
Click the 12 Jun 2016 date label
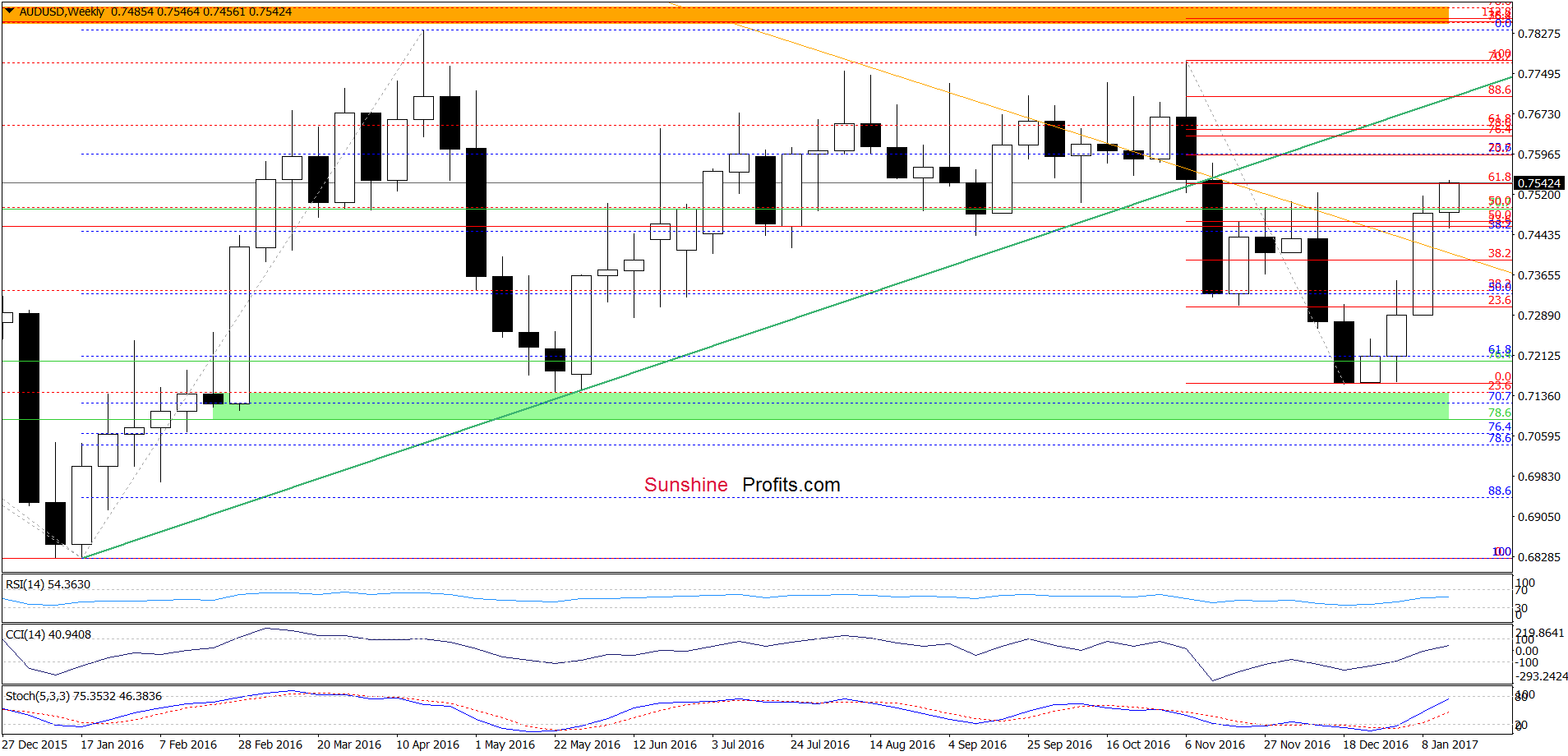point(665,744)
